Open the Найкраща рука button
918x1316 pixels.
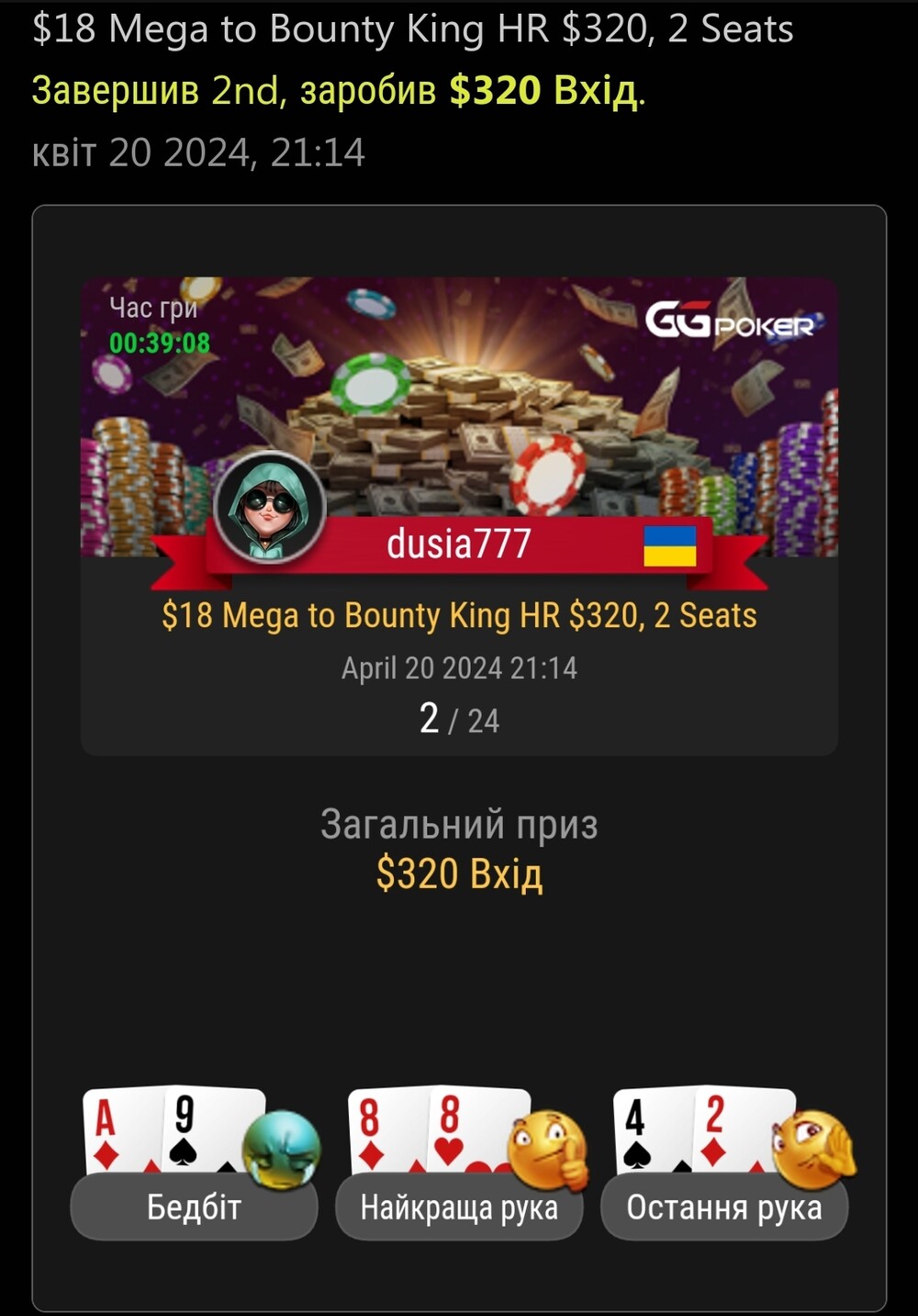[x=459, y=1207]
